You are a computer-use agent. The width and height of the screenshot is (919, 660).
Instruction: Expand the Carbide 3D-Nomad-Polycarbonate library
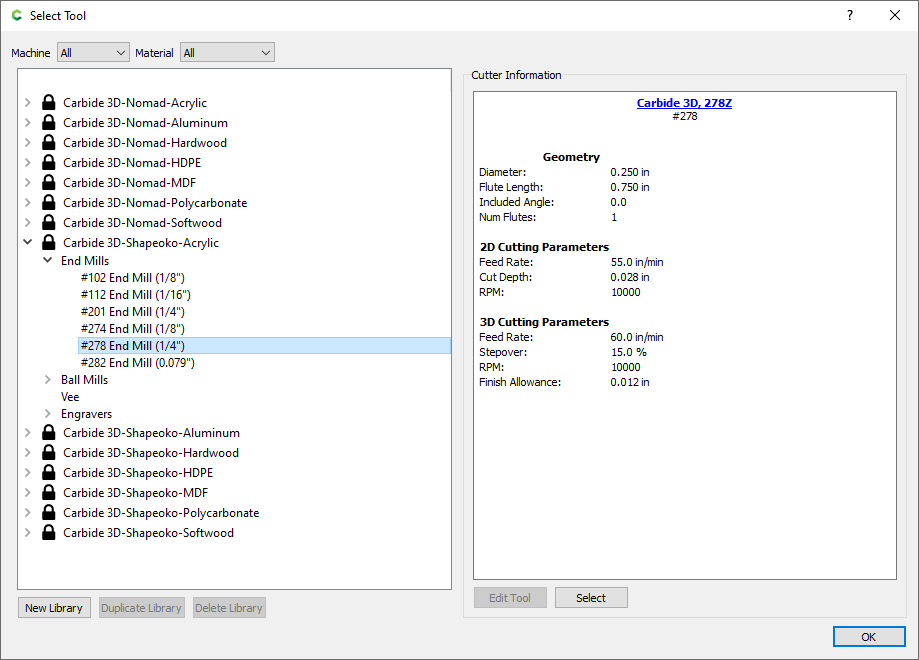tap(28, 202)
